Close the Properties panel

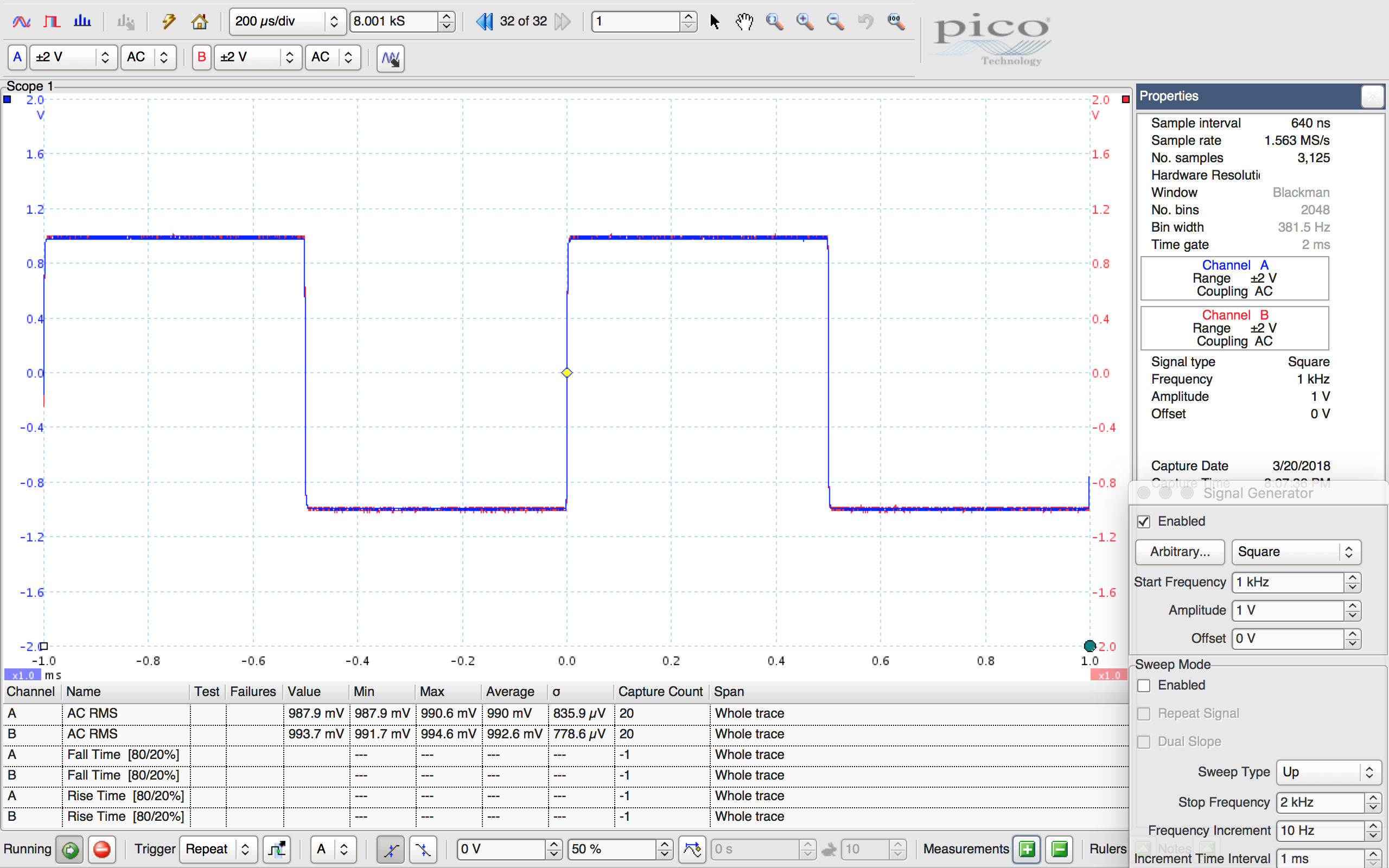point(1372,96)
